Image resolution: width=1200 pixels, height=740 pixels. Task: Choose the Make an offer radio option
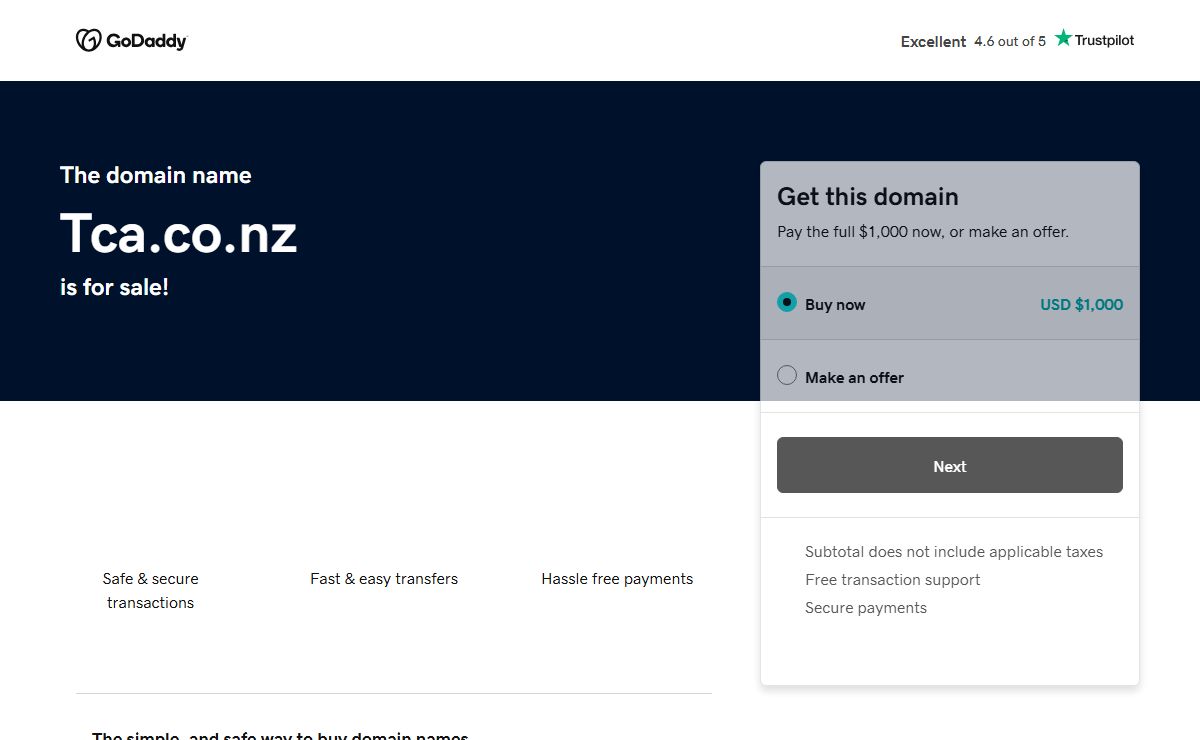coord(787,376)
